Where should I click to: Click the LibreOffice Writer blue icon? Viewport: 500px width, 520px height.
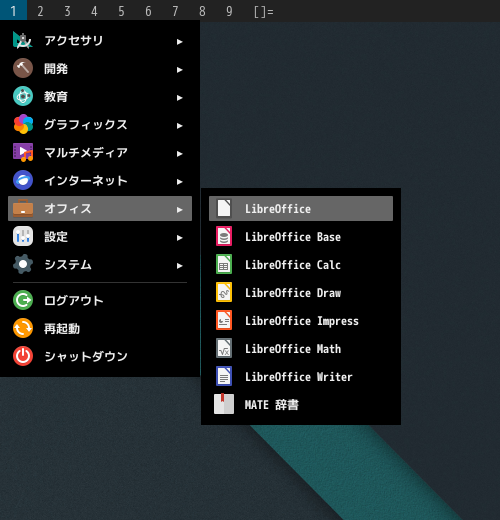point(224,376)
